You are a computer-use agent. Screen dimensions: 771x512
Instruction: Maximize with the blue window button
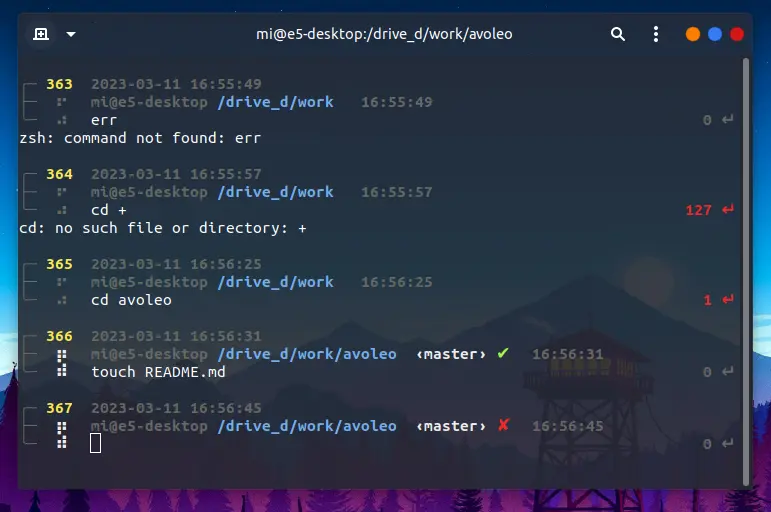(x=715, y=34)
